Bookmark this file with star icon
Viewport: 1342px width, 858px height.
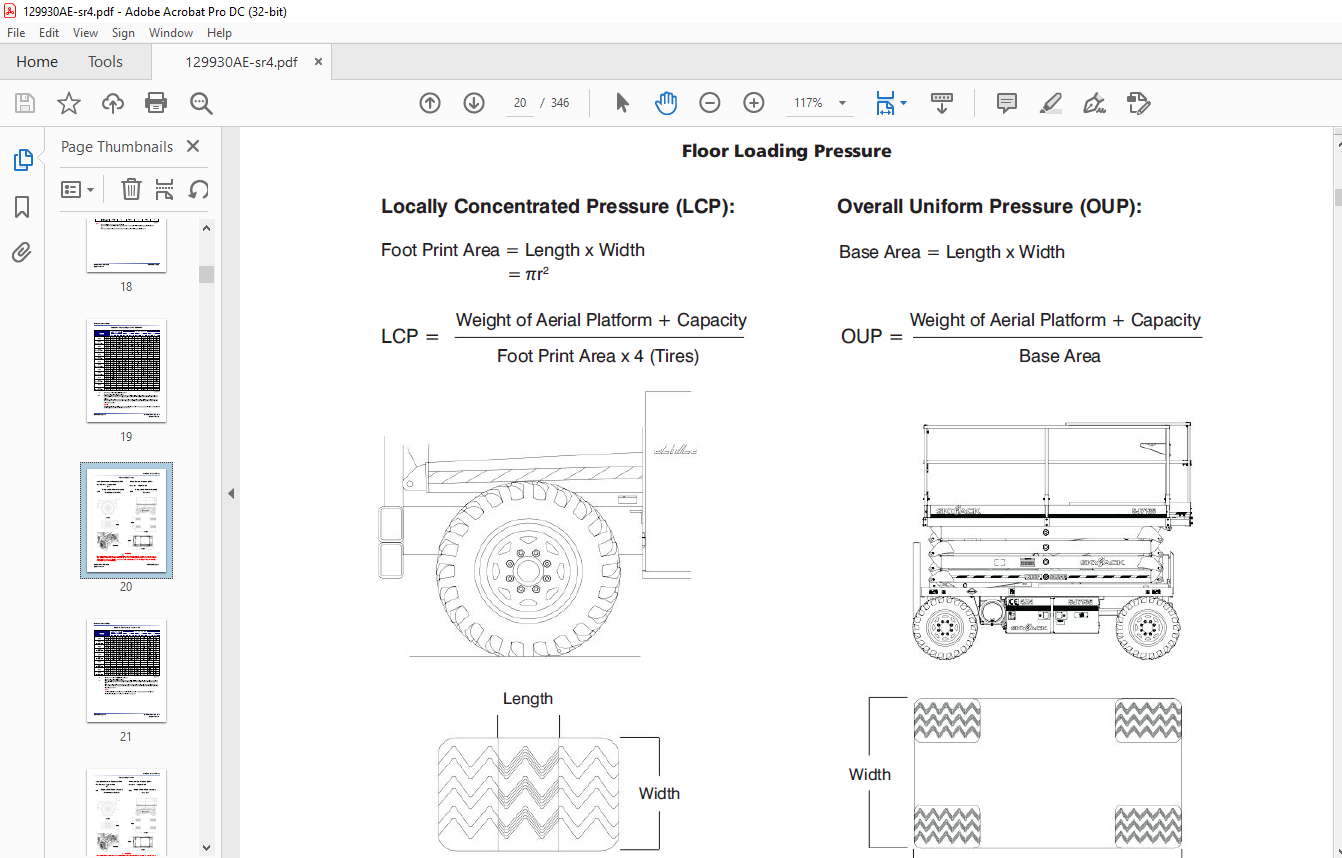point(68,103)
